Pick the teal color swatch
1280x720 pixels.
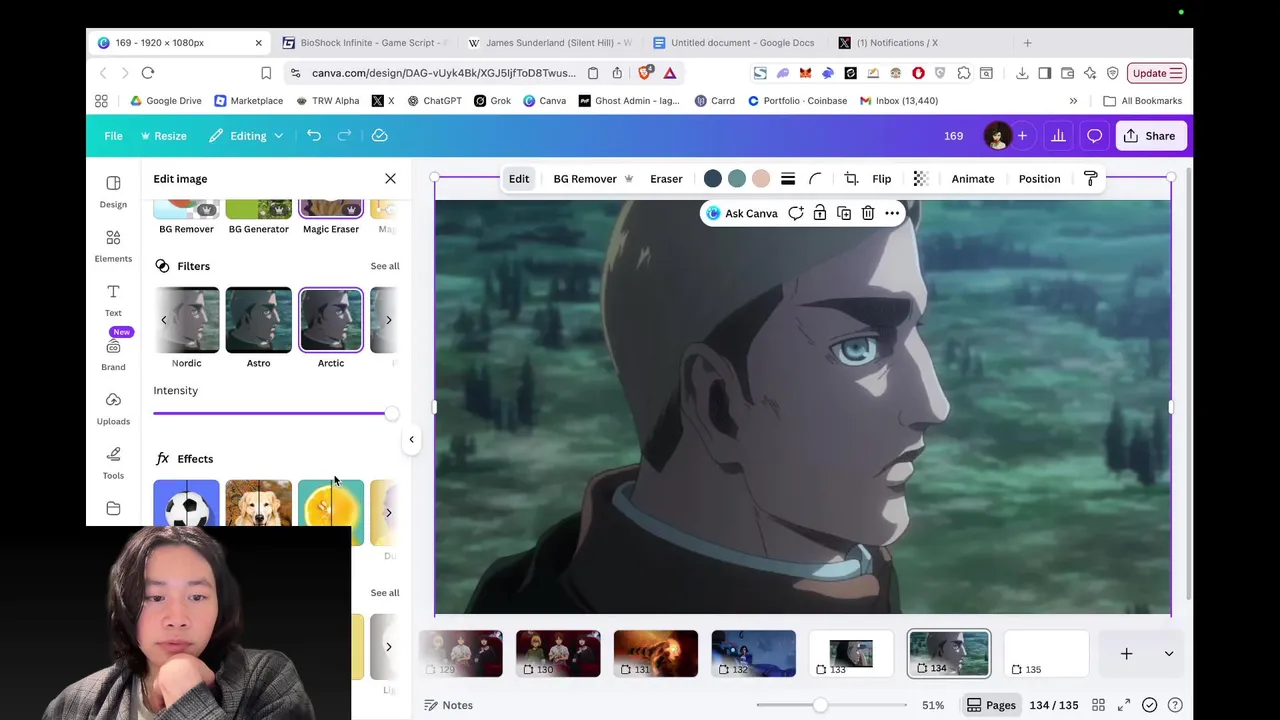(x=737, y=179)
